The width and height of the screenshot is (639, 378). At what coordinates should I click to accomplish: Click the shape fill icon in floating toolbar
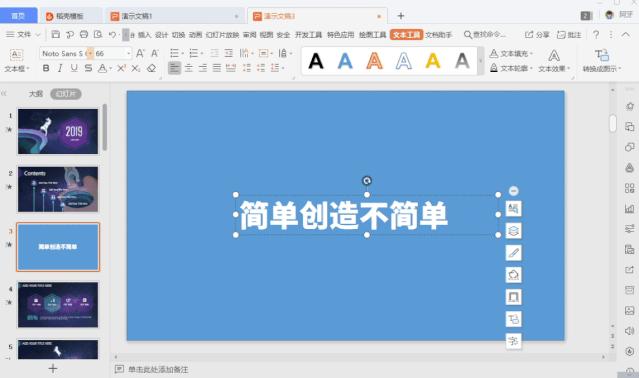tap(513, 275)
